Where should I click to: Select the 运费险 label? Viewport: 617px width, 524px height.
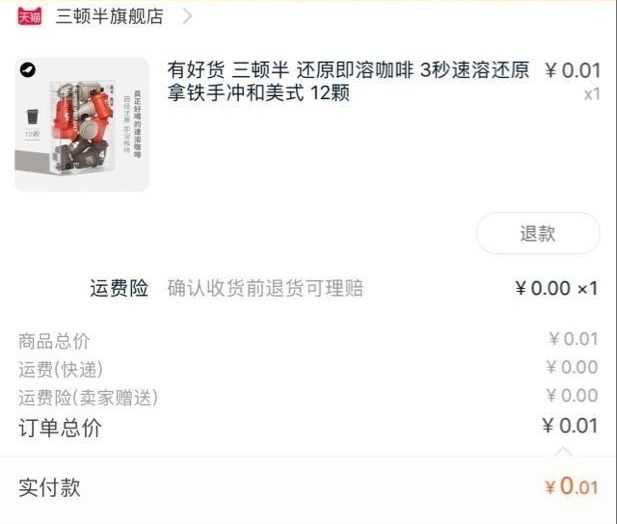[119, 288]
